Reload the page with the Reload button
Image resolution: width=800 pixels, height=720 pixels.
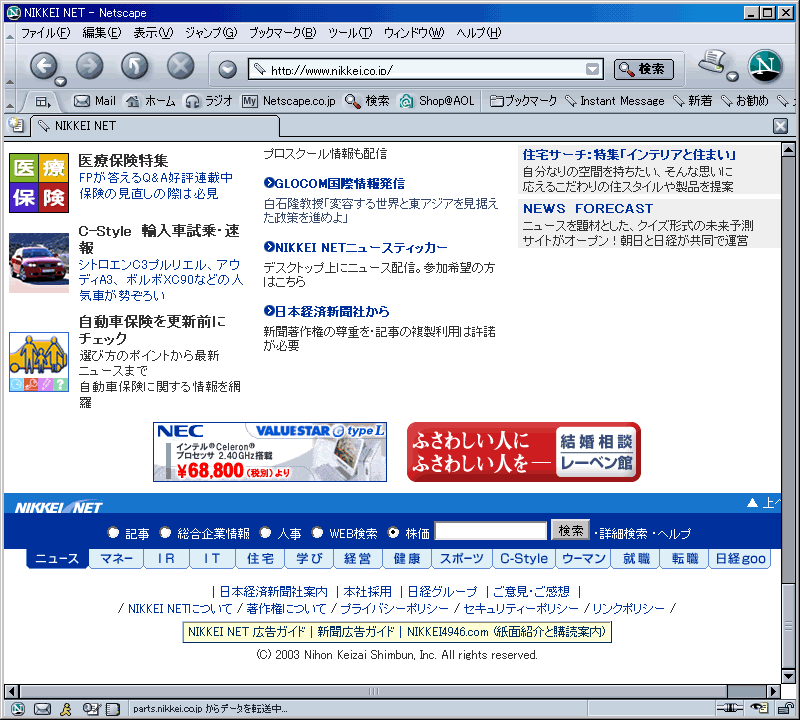point(135,66)
